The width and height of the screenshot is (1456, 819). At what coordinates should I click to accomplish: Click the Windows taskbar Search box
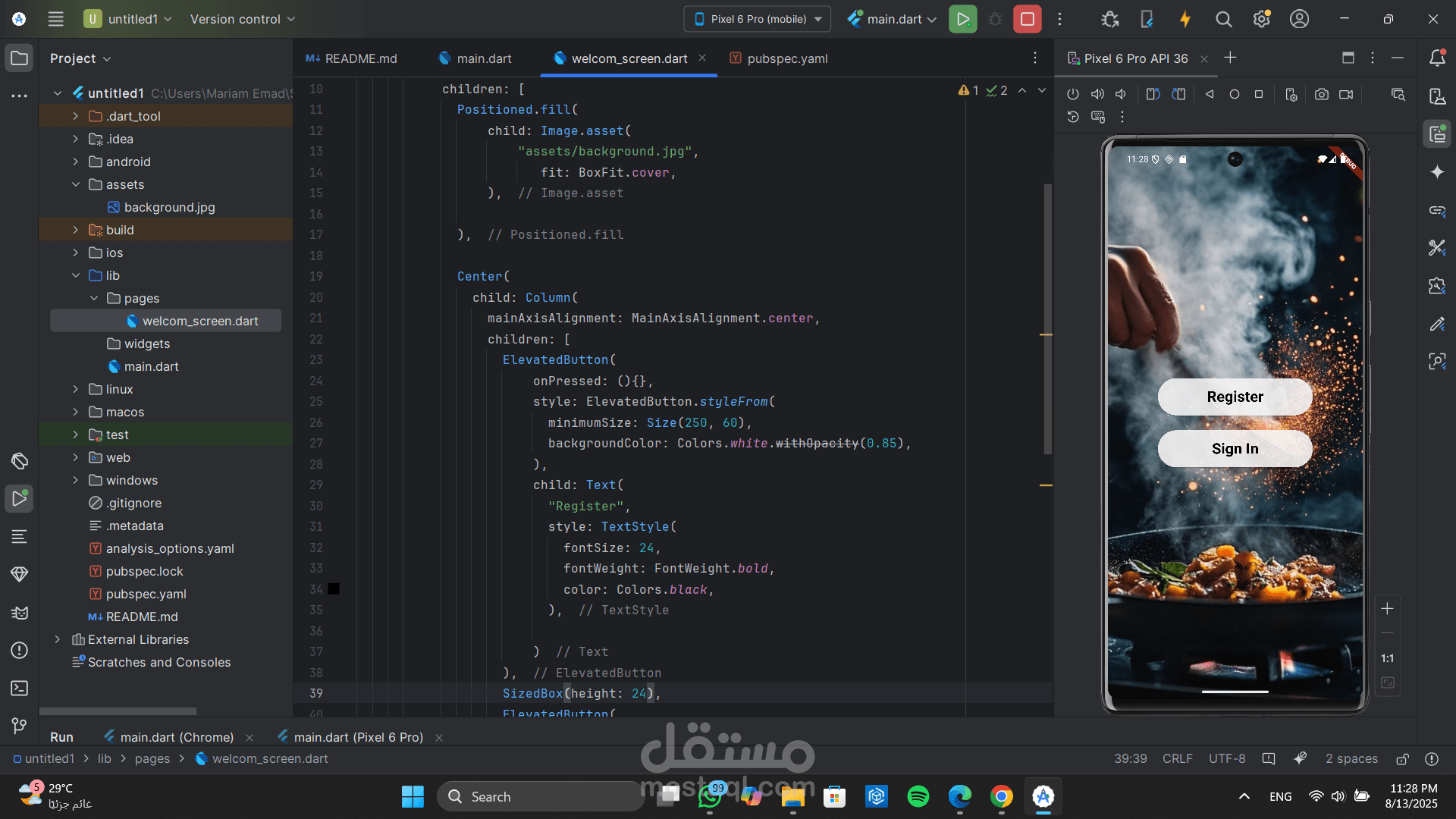click(541, 796)
